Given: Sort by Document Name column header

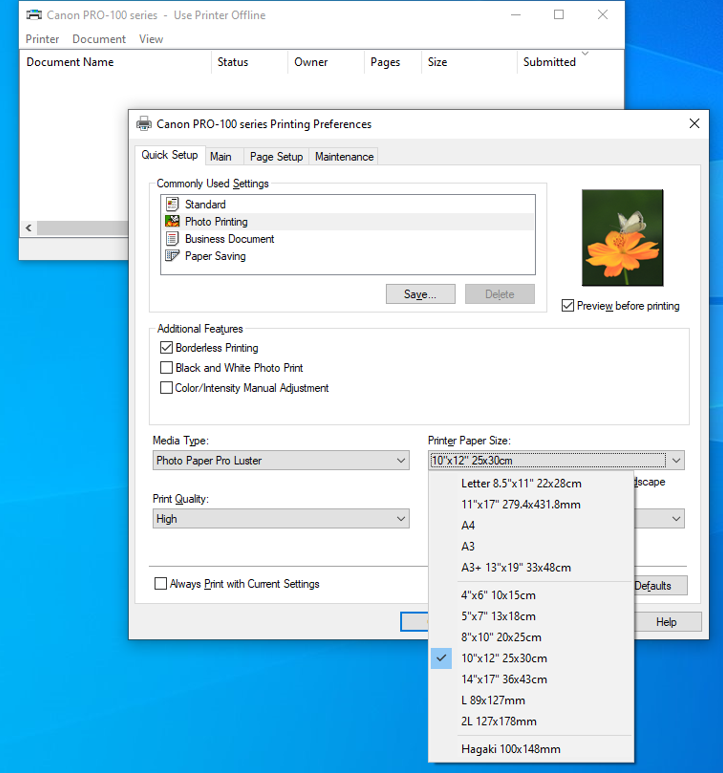Looking at the screenshot, I should coord(115,62).
